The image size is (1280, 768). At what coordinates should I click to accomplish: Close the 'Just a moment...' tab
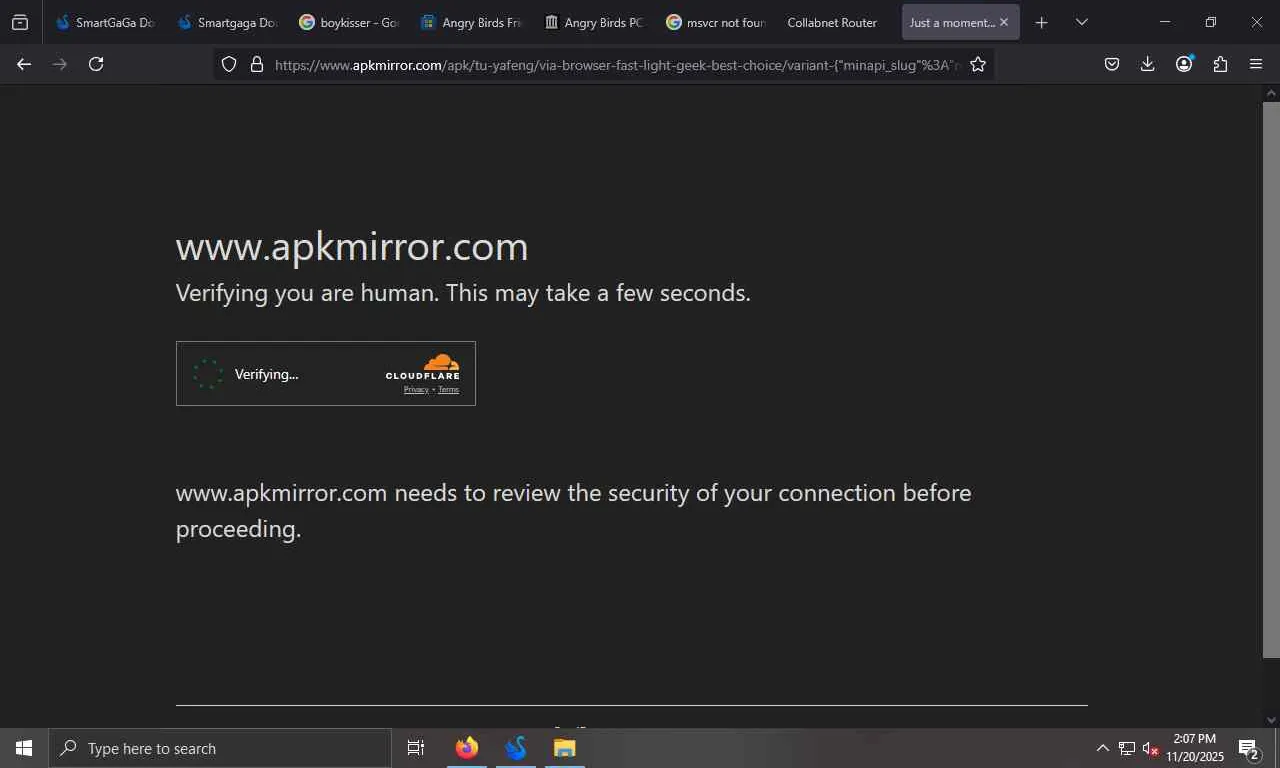coord(1004,22)
